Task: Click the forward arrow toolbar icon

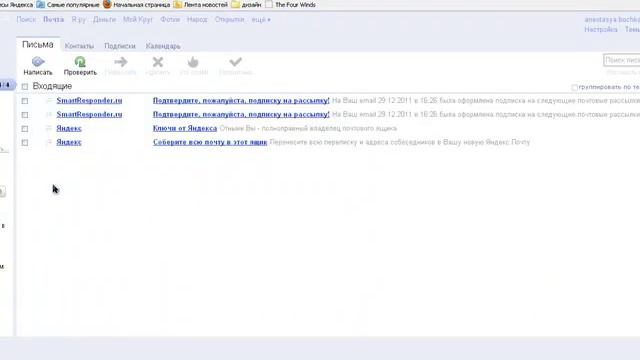Action: tap(120, 62)
